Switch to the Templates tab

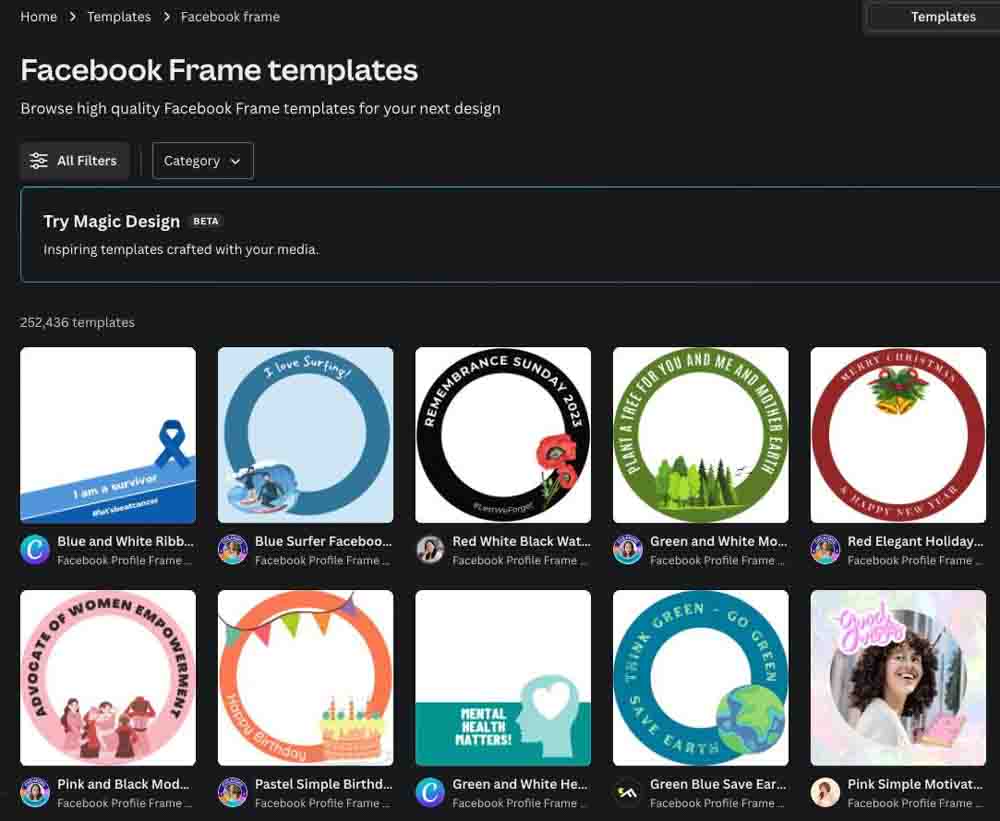pyautogui.click(x=942, y=17)
